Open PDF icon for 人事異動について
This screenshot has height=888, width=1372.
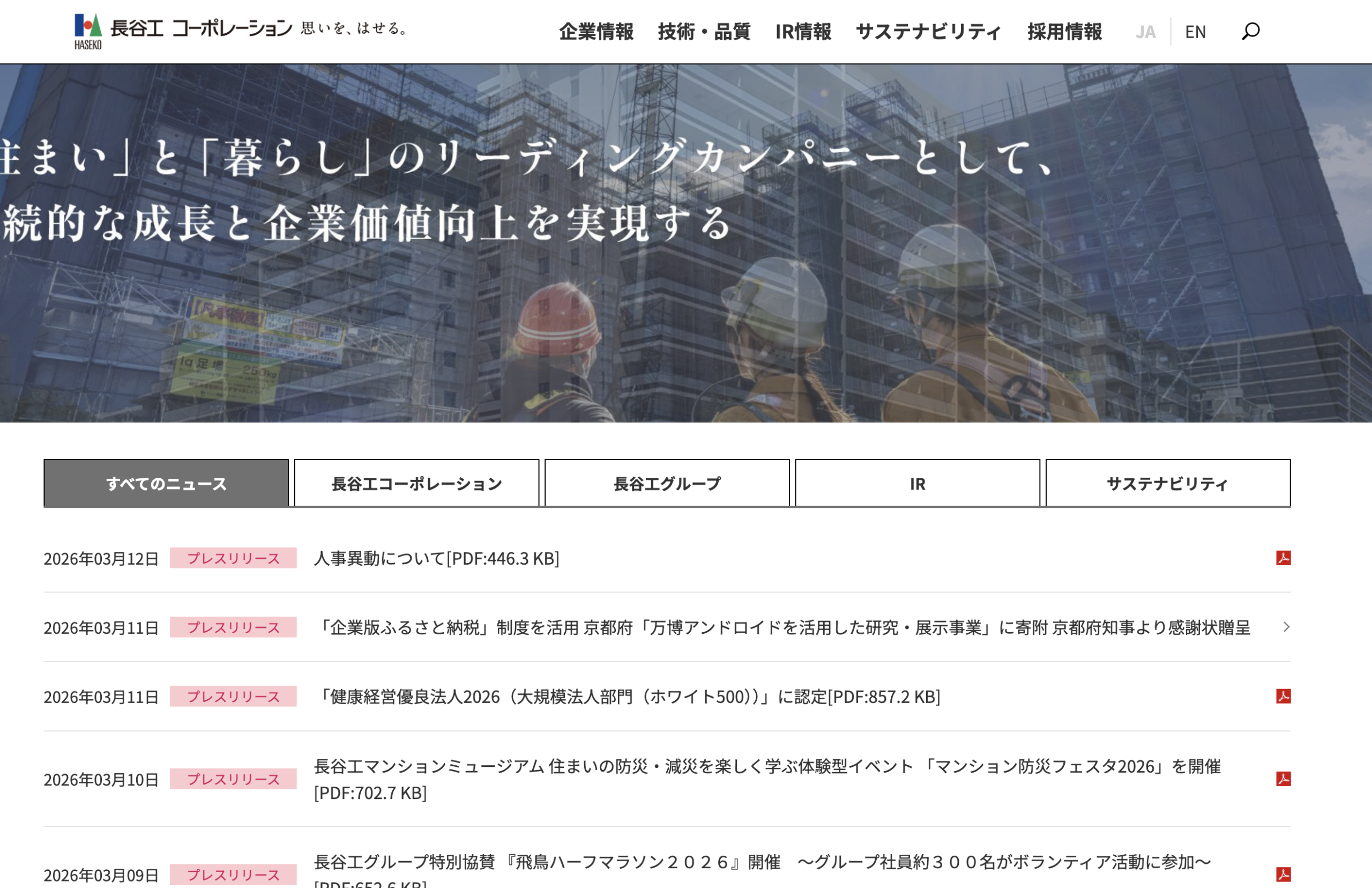pos(1282,558)
